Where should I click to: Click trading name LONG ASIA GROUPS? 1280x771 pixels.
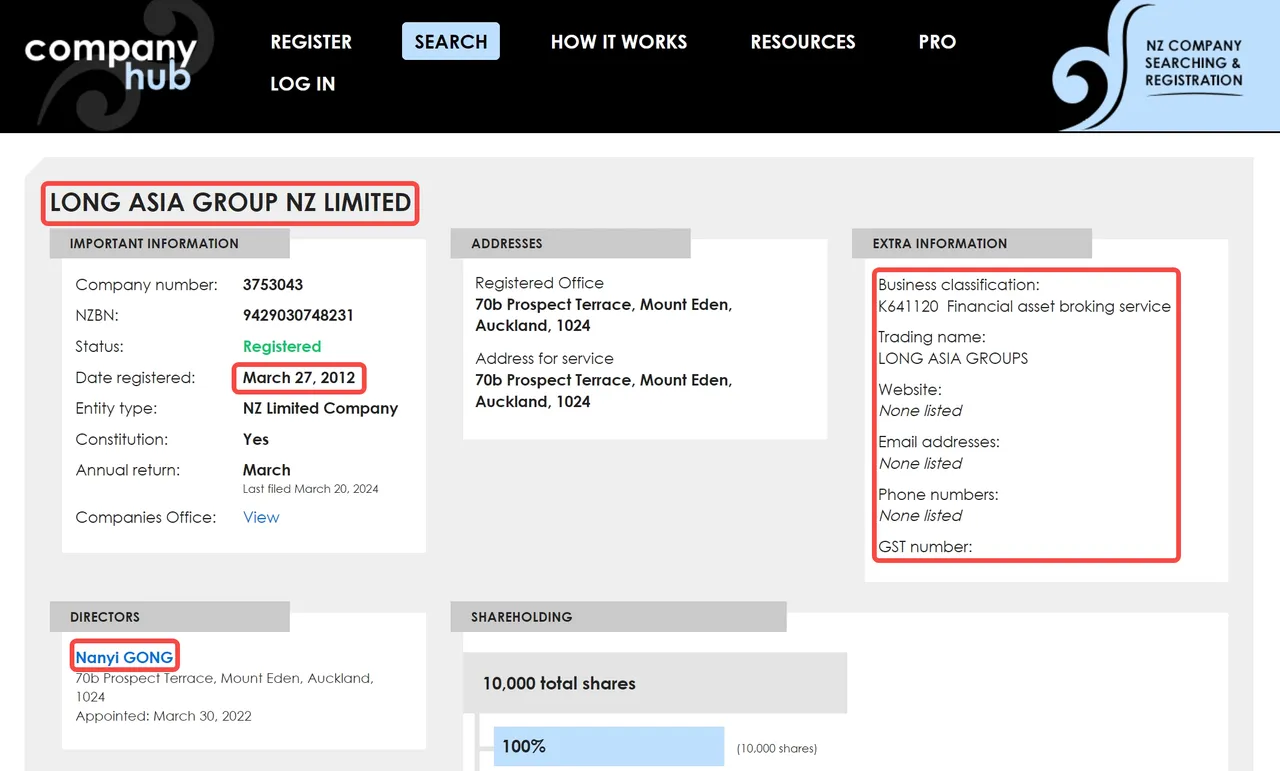(x=953, y=358)
